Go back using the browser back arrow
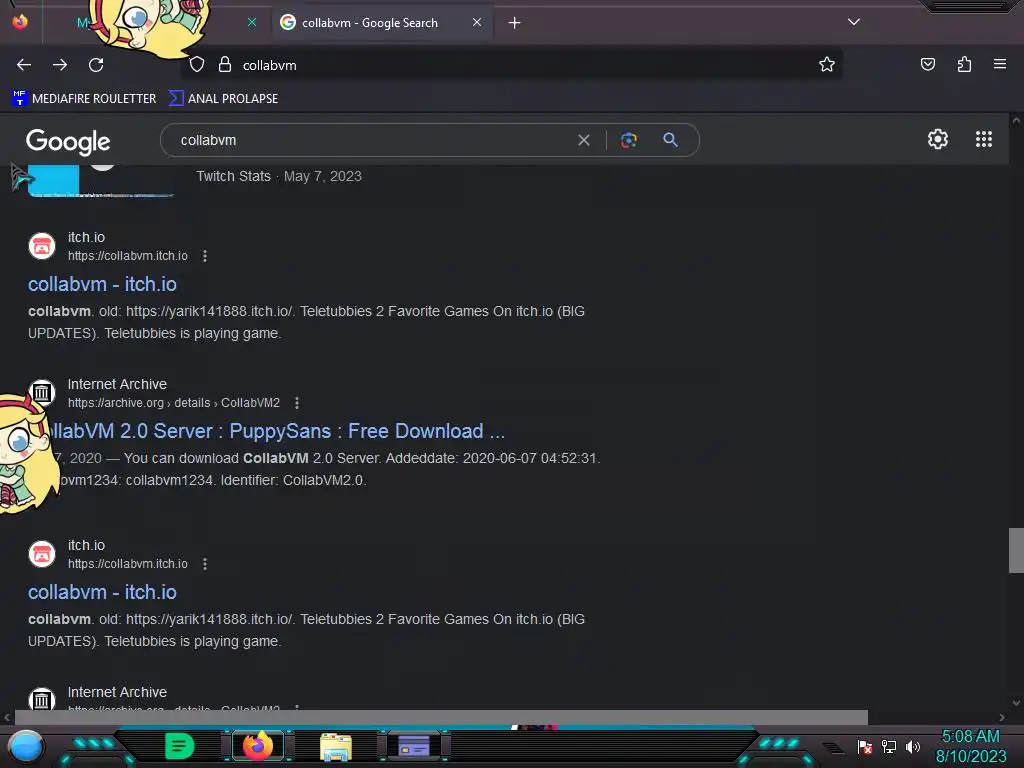1024x768 pixels. [24, 65]
